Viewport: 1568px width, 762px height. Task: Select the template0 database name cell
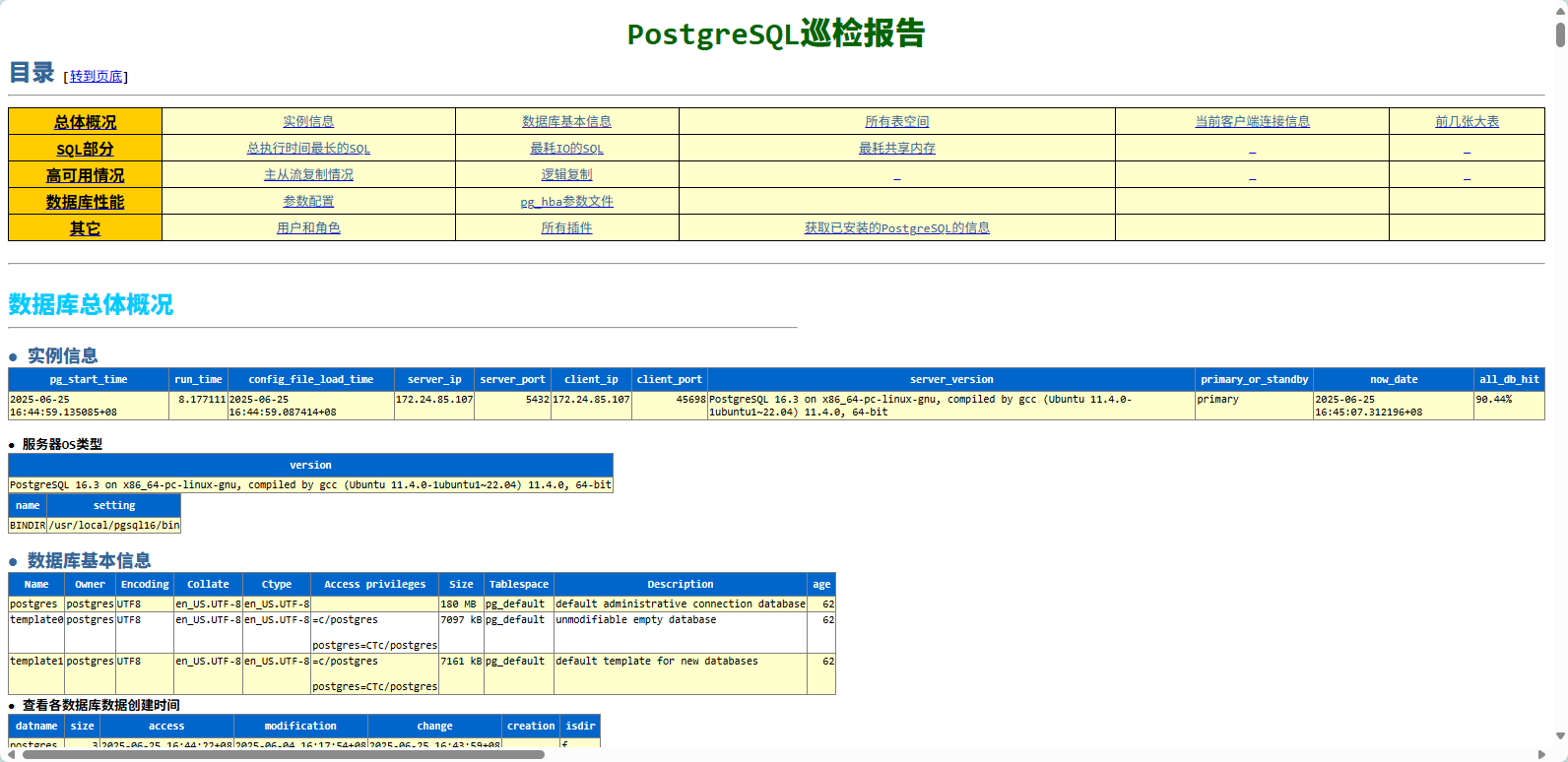(36, 632)
